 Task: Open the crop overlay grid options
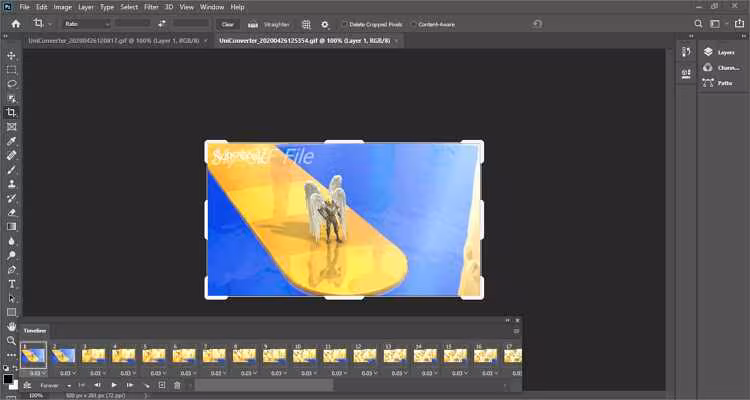(306, 24)
